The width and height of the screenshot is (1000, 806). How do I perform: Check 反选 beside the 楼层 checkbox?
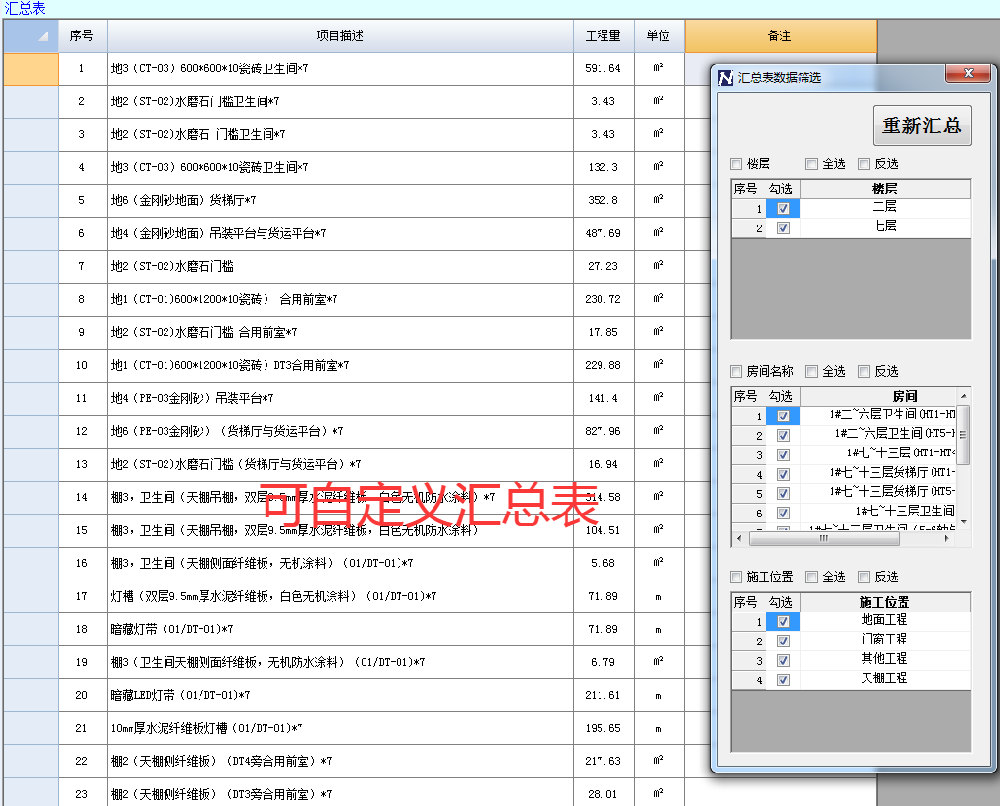tap(864, 165)
